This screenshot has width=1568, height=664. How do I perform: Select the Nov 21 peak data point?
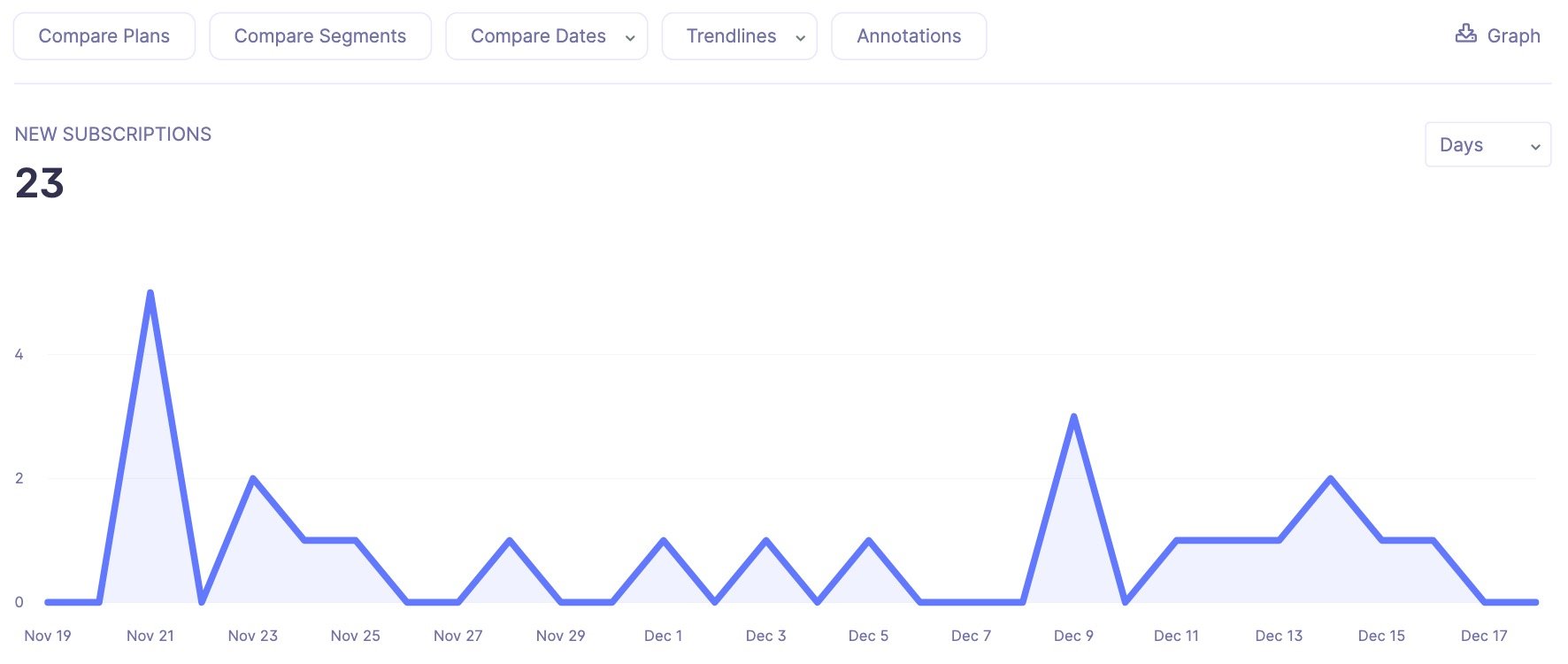tap(150, 290)
